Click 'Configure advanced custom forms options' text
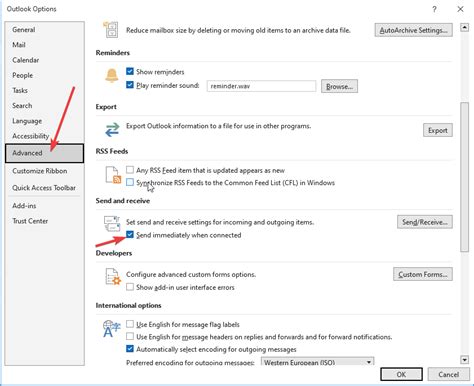 tap(191, 274)
